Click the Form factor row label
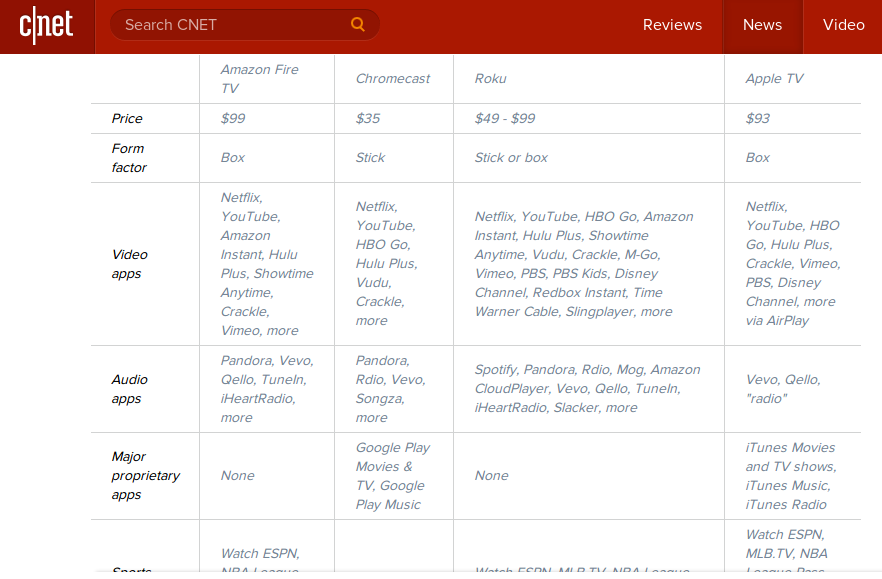 click(x=129, y=158)
